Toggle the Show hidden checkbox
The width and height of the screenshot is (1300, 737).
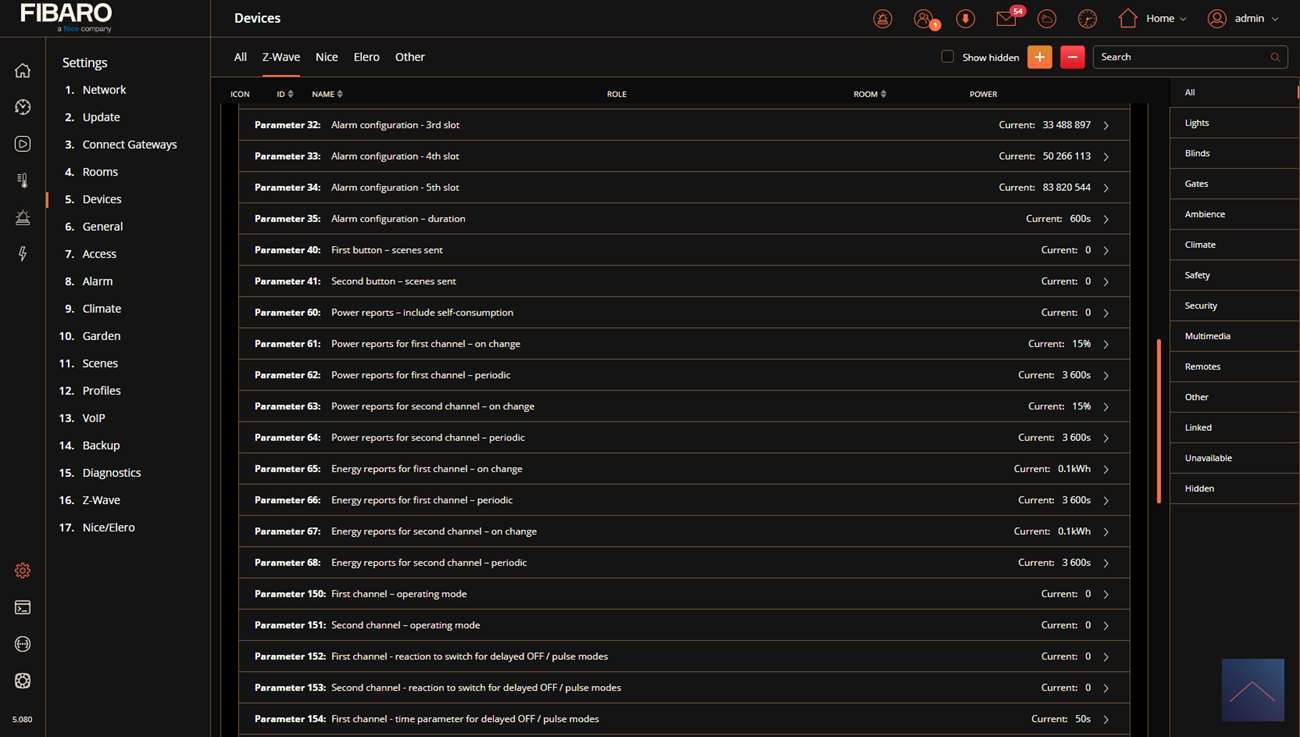pos(947,57)
